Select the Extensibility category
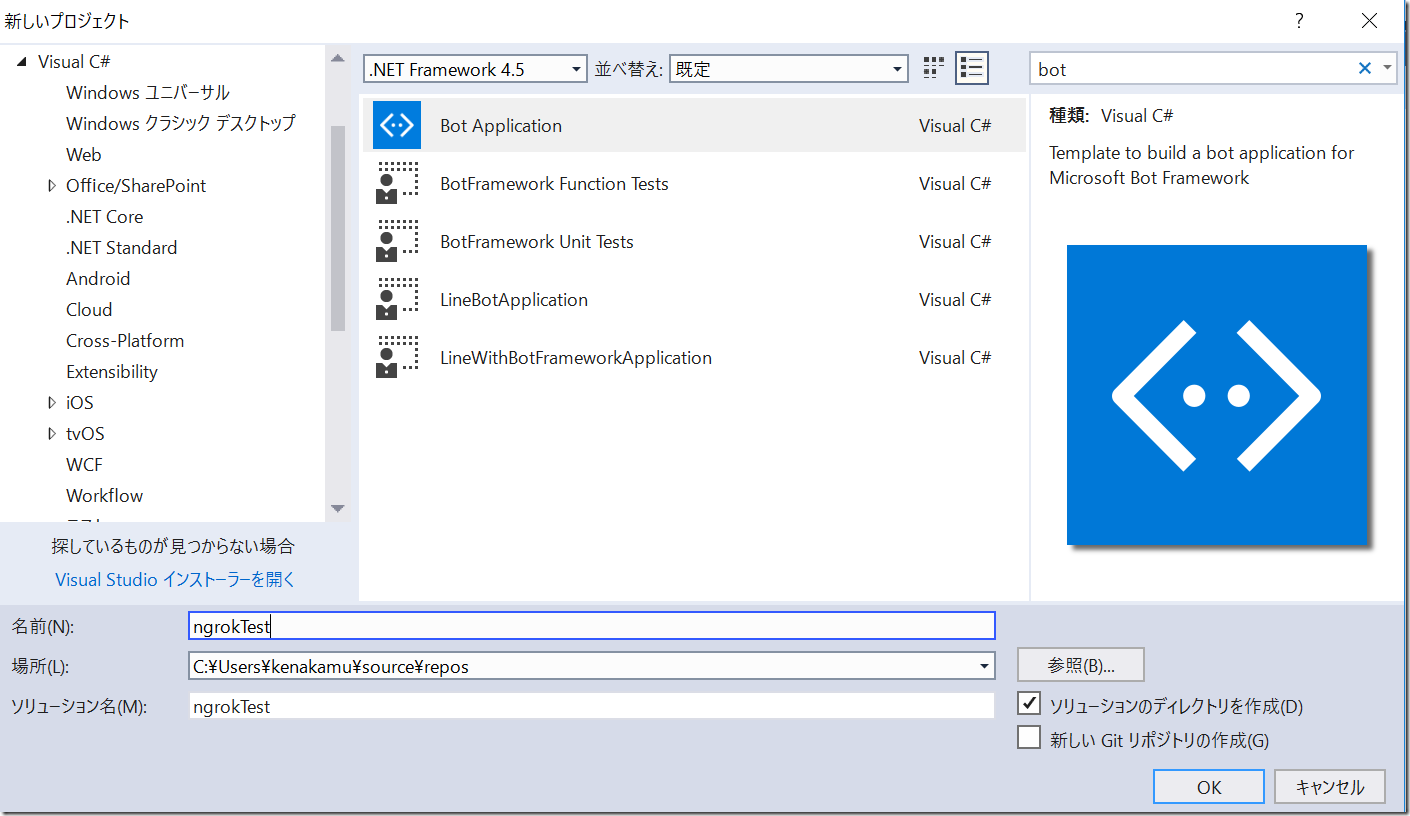Viewport: 1410px width, 816px height. [112, 372]
